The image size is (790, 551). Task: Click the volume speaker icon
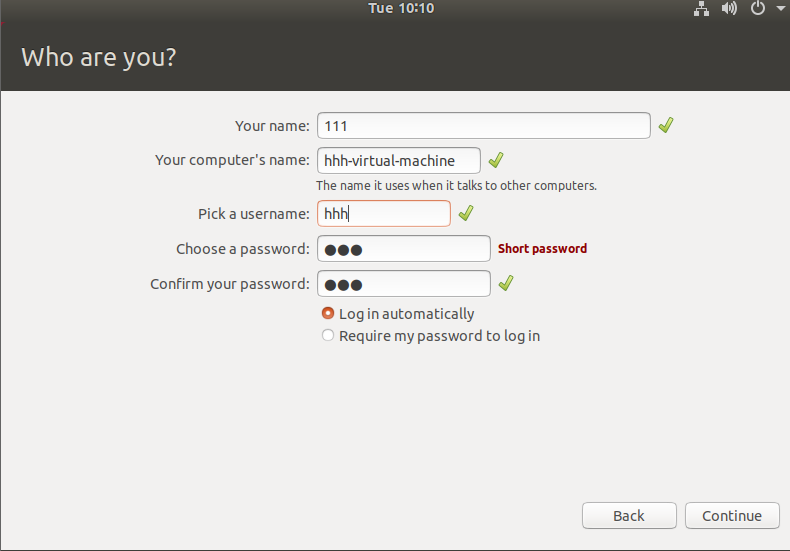pos(729,9)
